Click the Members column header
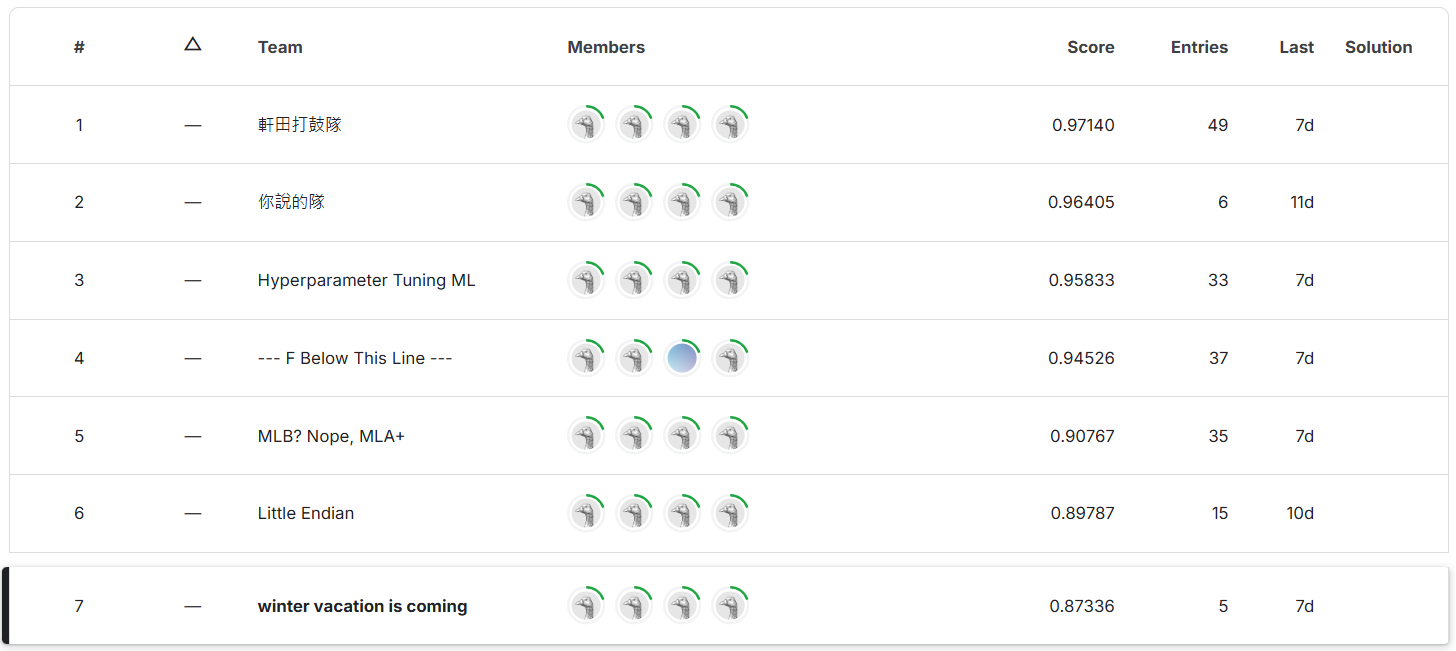Screen dimensions: 1456x651 point(606,47)
